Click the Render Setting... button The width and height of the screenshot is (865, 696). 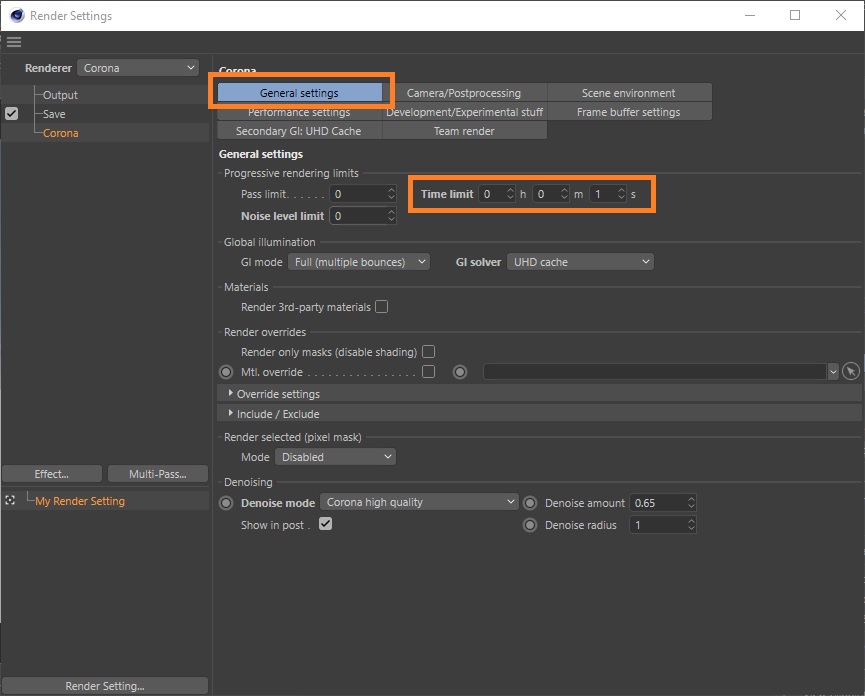[x=105, y=686]
